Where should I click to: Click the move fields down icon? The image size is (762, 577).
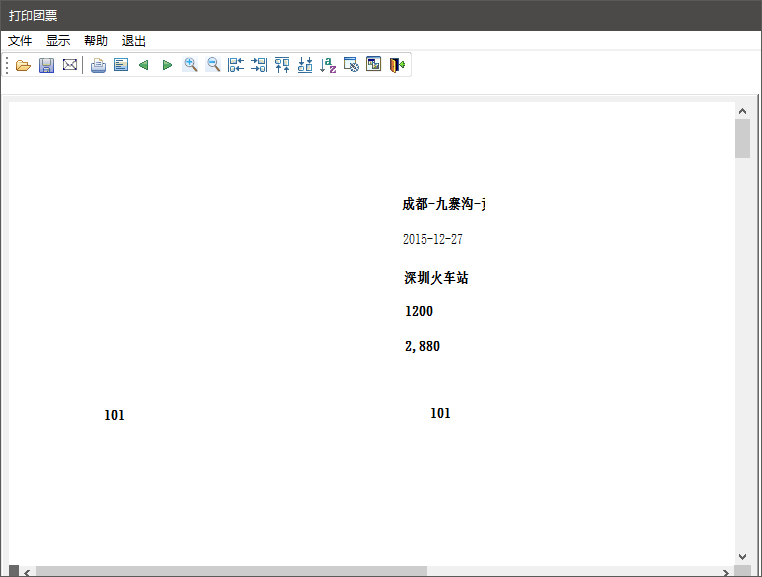(x=305, y=65)
